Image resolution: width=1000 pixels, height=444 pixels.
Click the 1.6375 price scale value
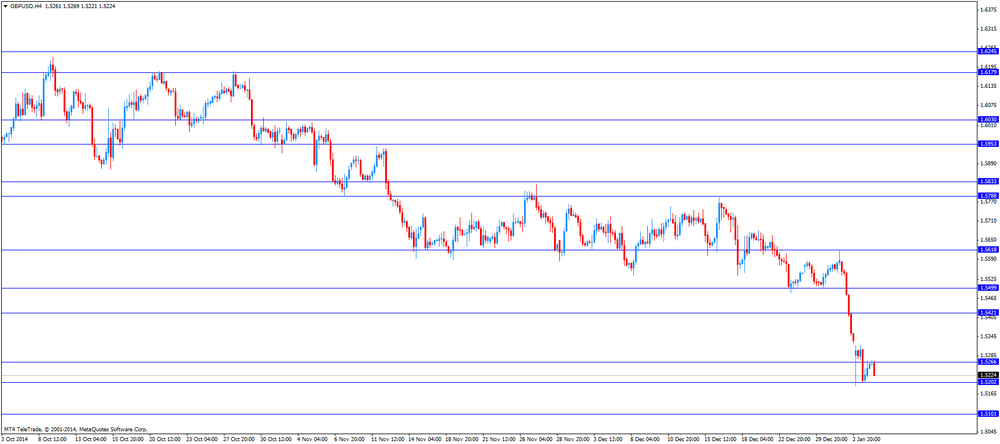point(989,10)
